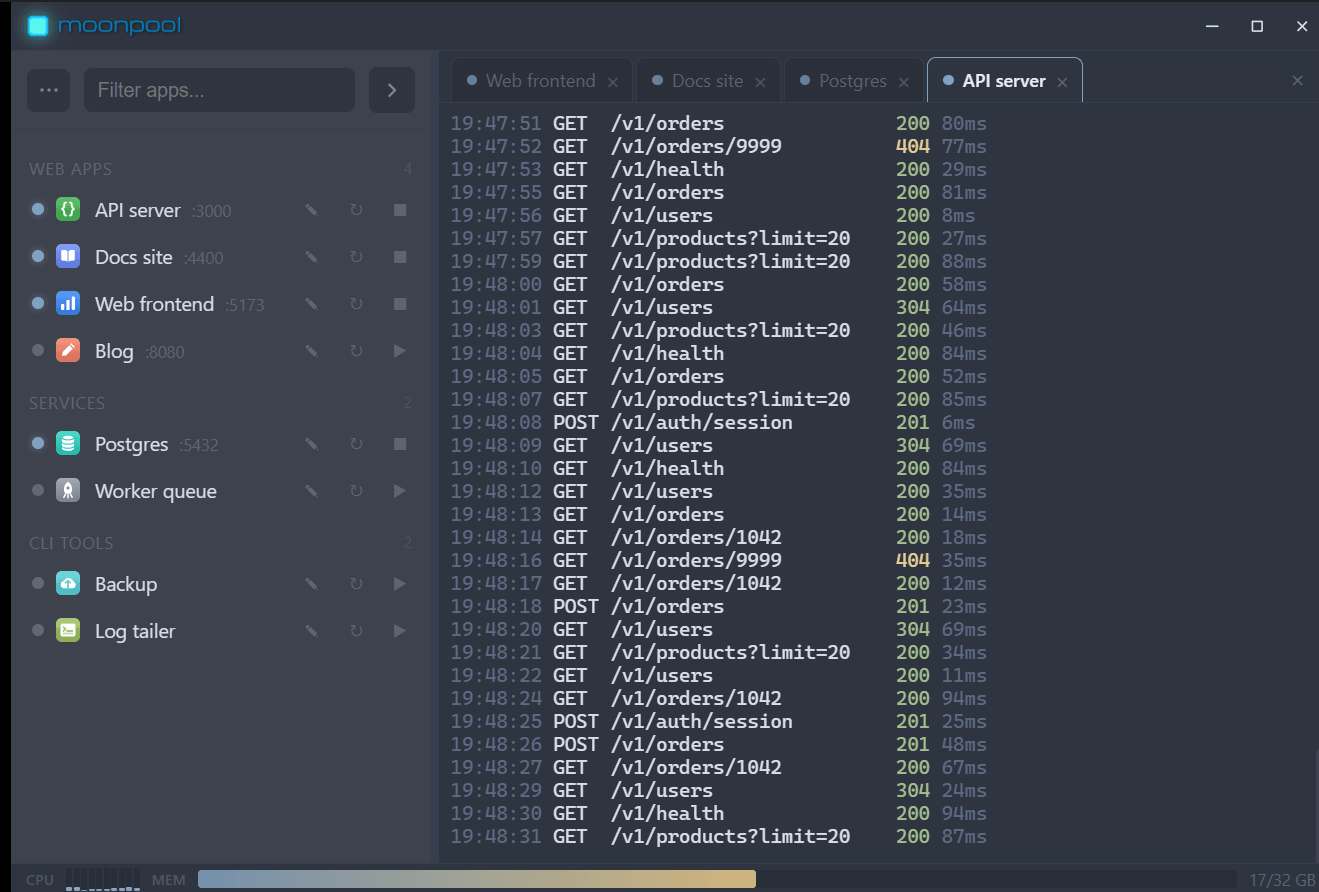Click the Worker queue rocket icon

tap(68, 491)
